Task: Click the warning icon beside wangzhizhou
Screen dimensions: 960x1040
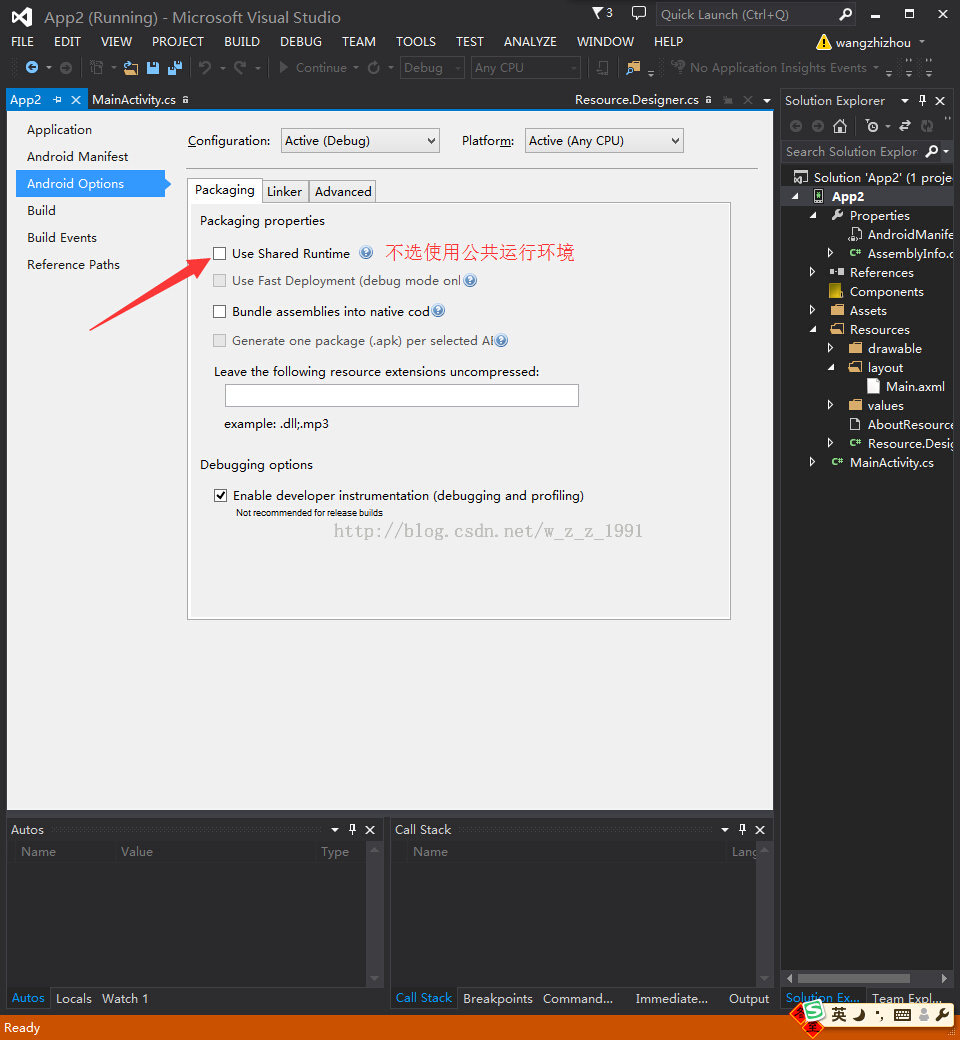Action: [823, 42]
